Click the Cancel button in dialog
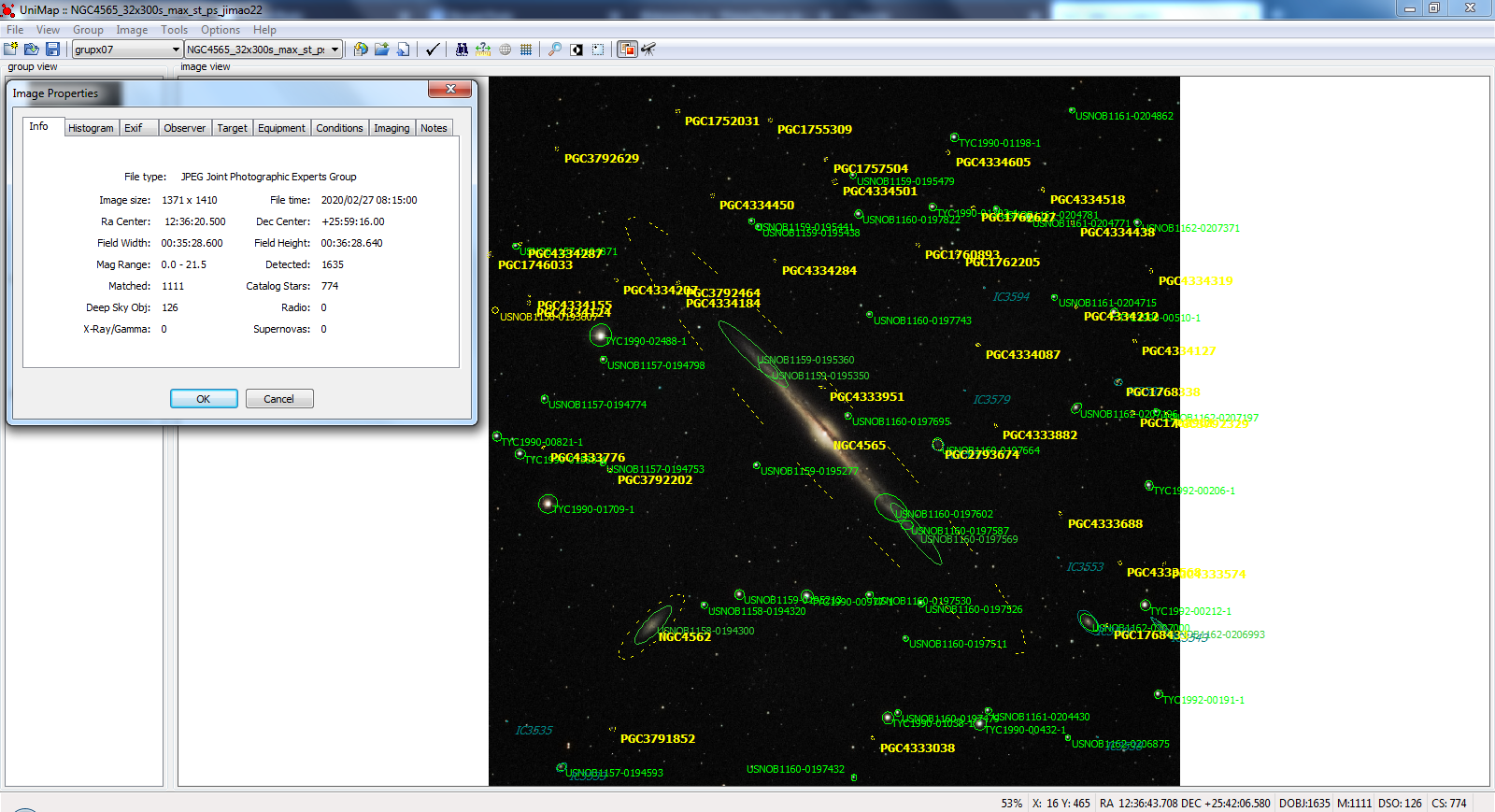1495x812 pixels. tap(278, 399)
